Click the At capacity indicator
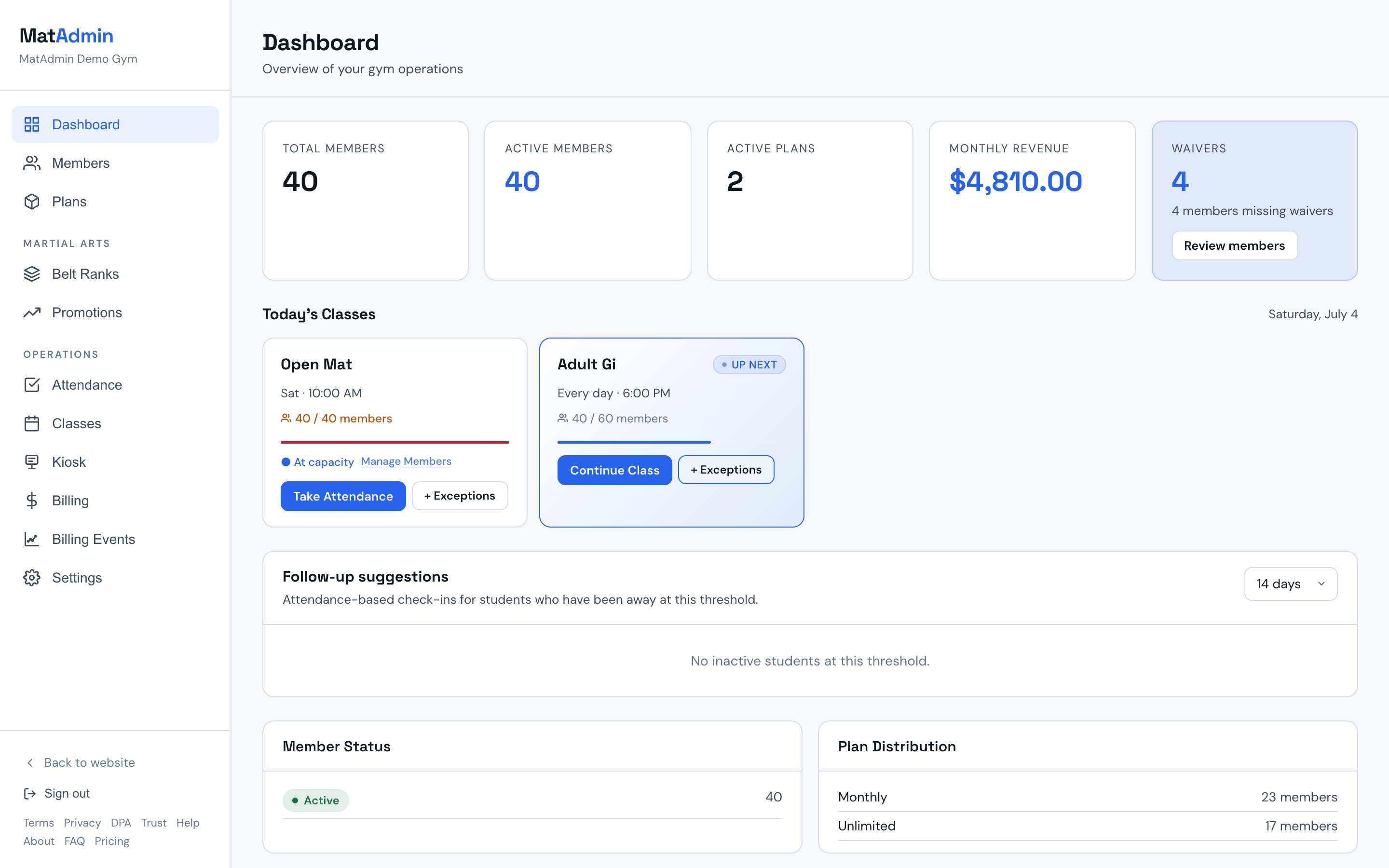 click(317, 462)
